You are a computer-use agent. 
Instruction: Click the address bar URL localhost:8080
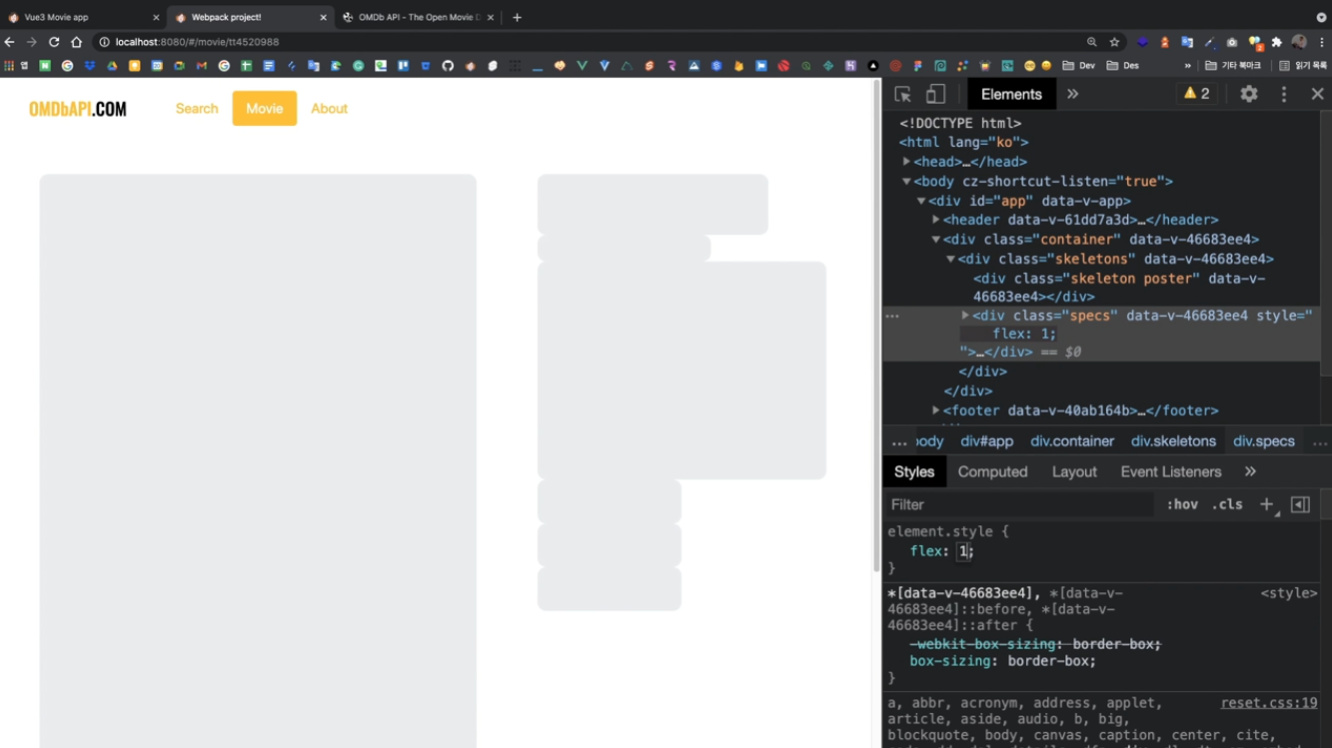tap(197, 42)
